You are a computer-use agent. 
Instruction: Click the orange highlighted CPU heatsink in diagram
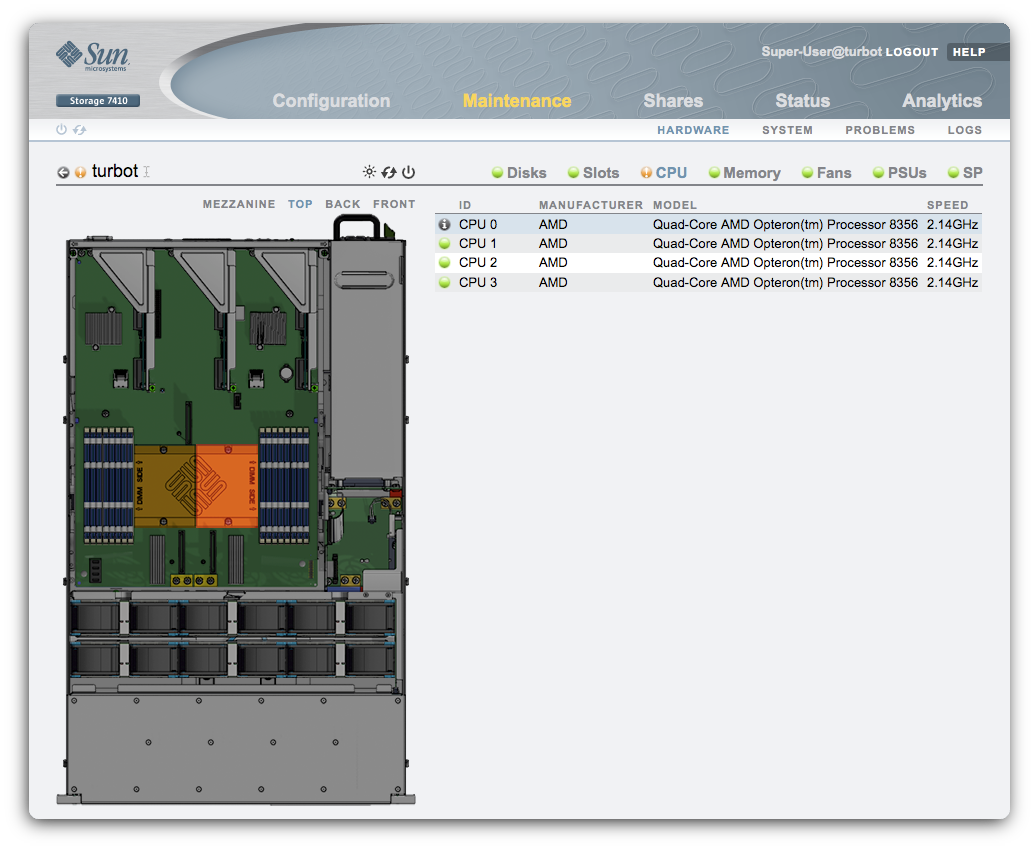click(x=227, y=486)
